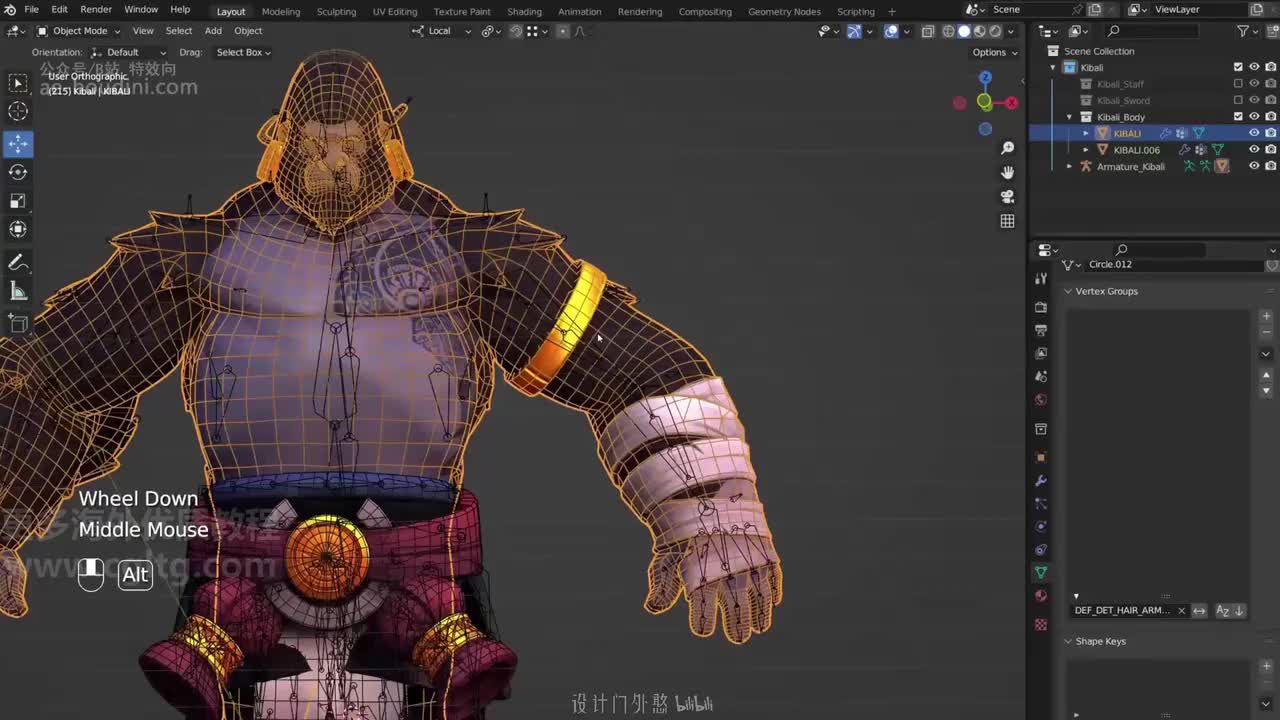The image size is (1280, 720).
Task: Hide KIBALI.006 in the viewport
Action: (1254, 150)
